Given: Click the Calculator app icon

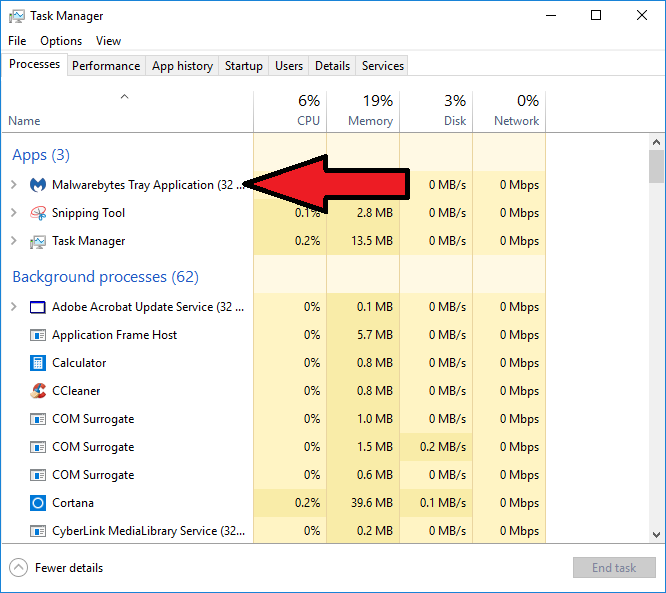Looking at the screenshot, I should (x=38, y=363).
